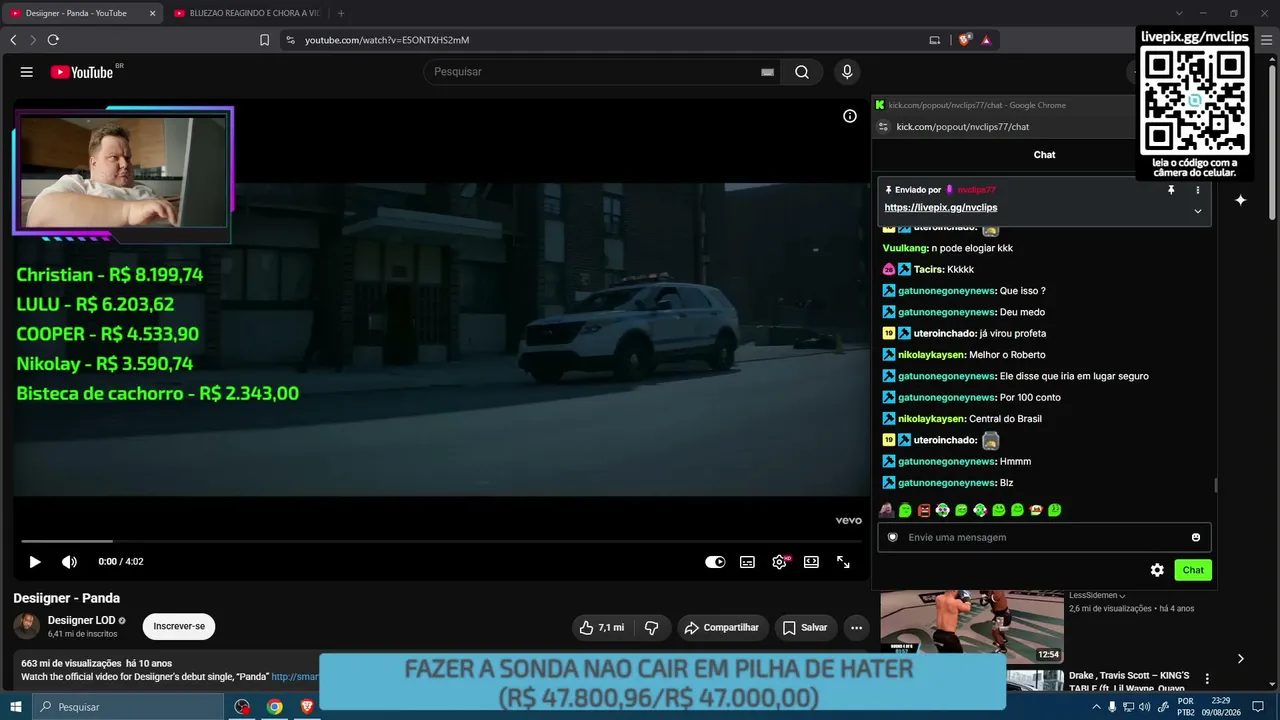Reload the YouTube page

(x=53, y=40)
